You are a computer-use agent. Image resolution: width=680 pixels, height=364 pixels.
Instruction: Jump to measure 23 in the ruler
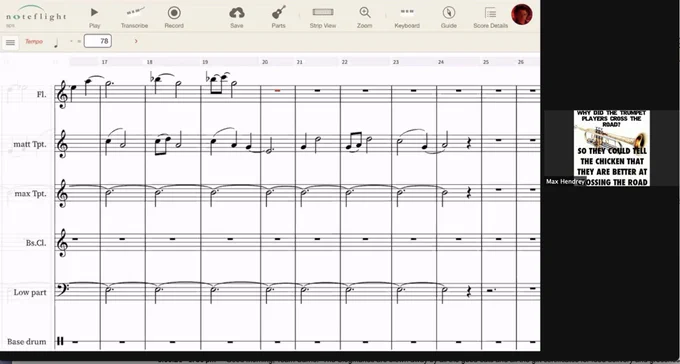396,62
